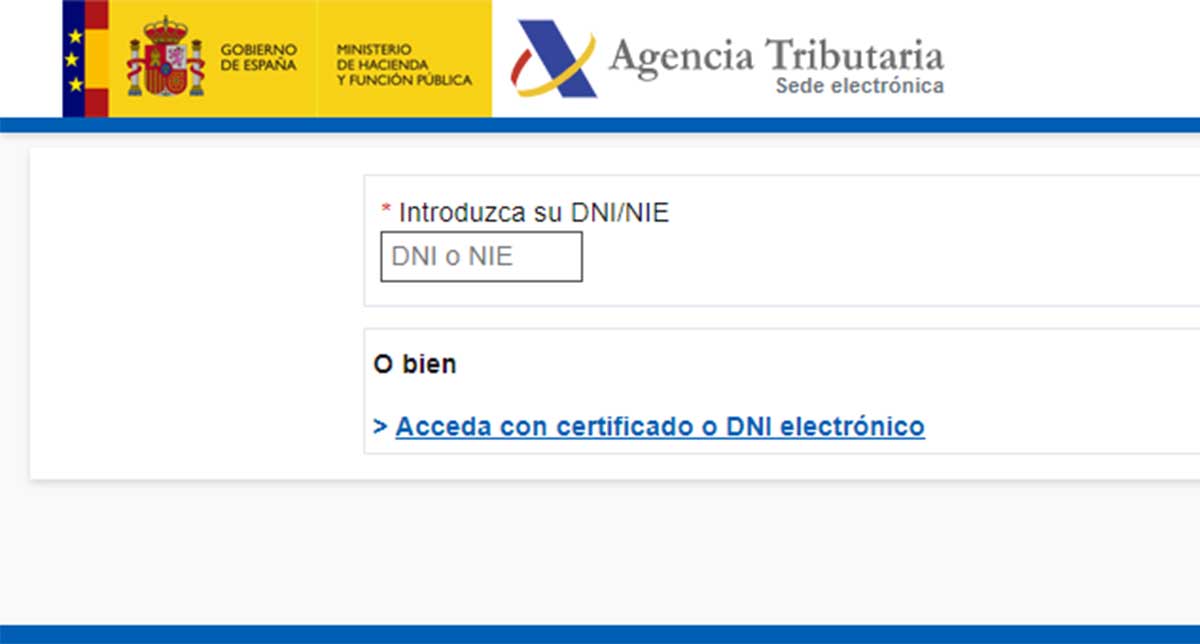This screenshot has height=644, width=1200.
Task: Select the chevron before the certificate link
Action: 380,427
